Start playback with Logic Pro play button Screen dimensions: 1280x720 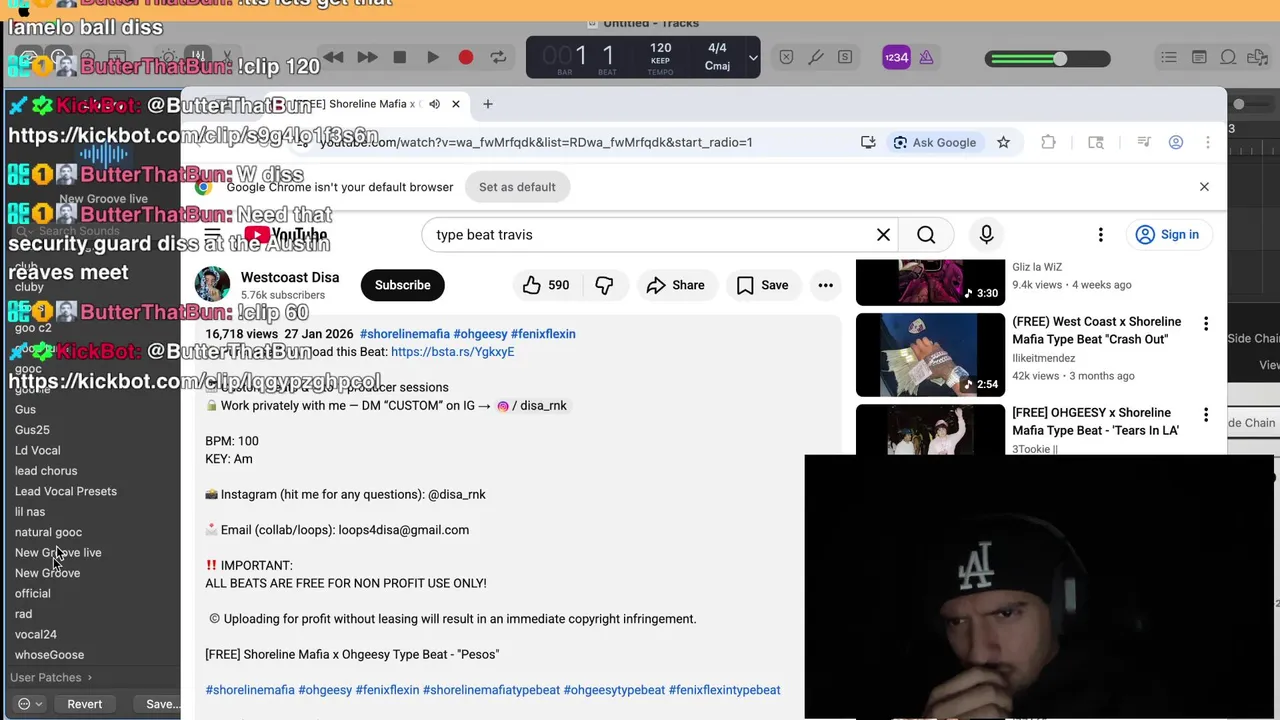433,58
